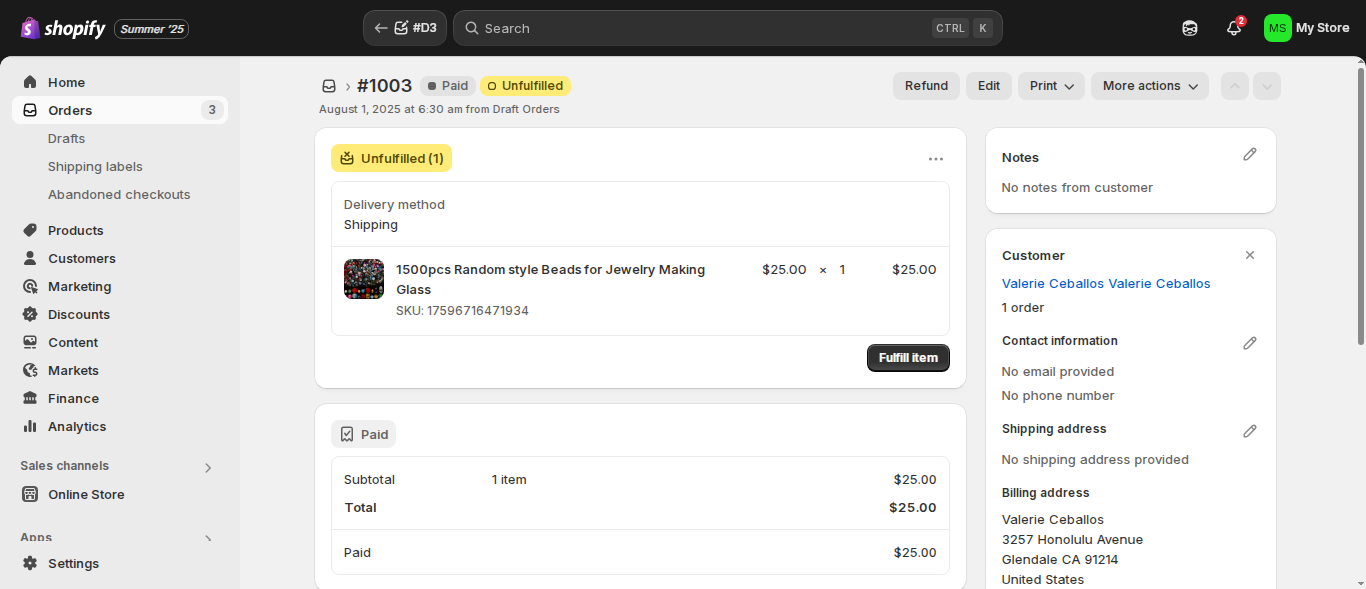1366x589 pixels.
Task: Edit shipping address with the pencil icon
Action: tap(1249, 431)
